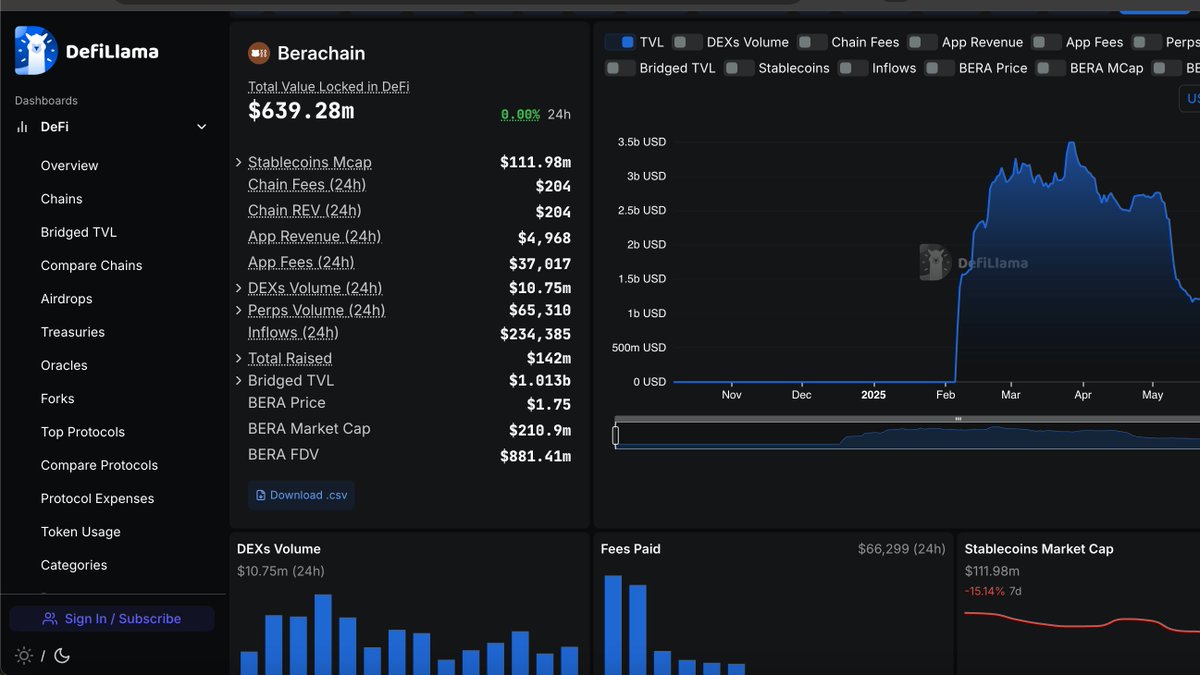Open Categories page
This screenshot has height=675, width=1200.
pos(74,565)
